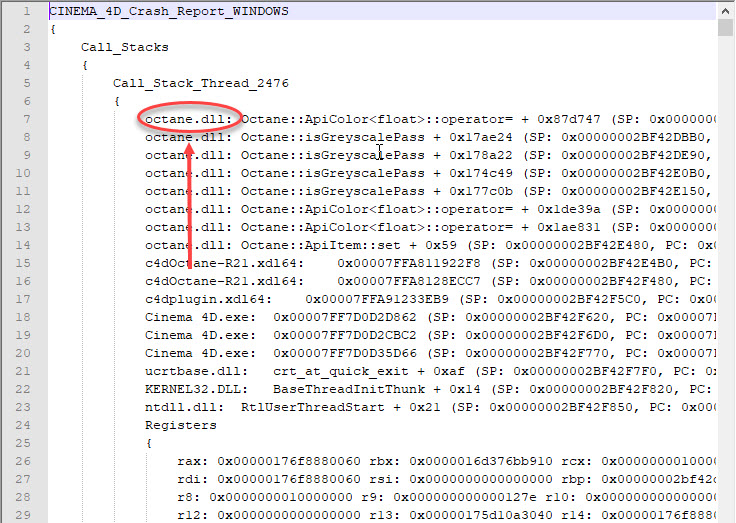Click line number 15 in the gutter
Screen dimensions: 736x523
pos(23,263)
